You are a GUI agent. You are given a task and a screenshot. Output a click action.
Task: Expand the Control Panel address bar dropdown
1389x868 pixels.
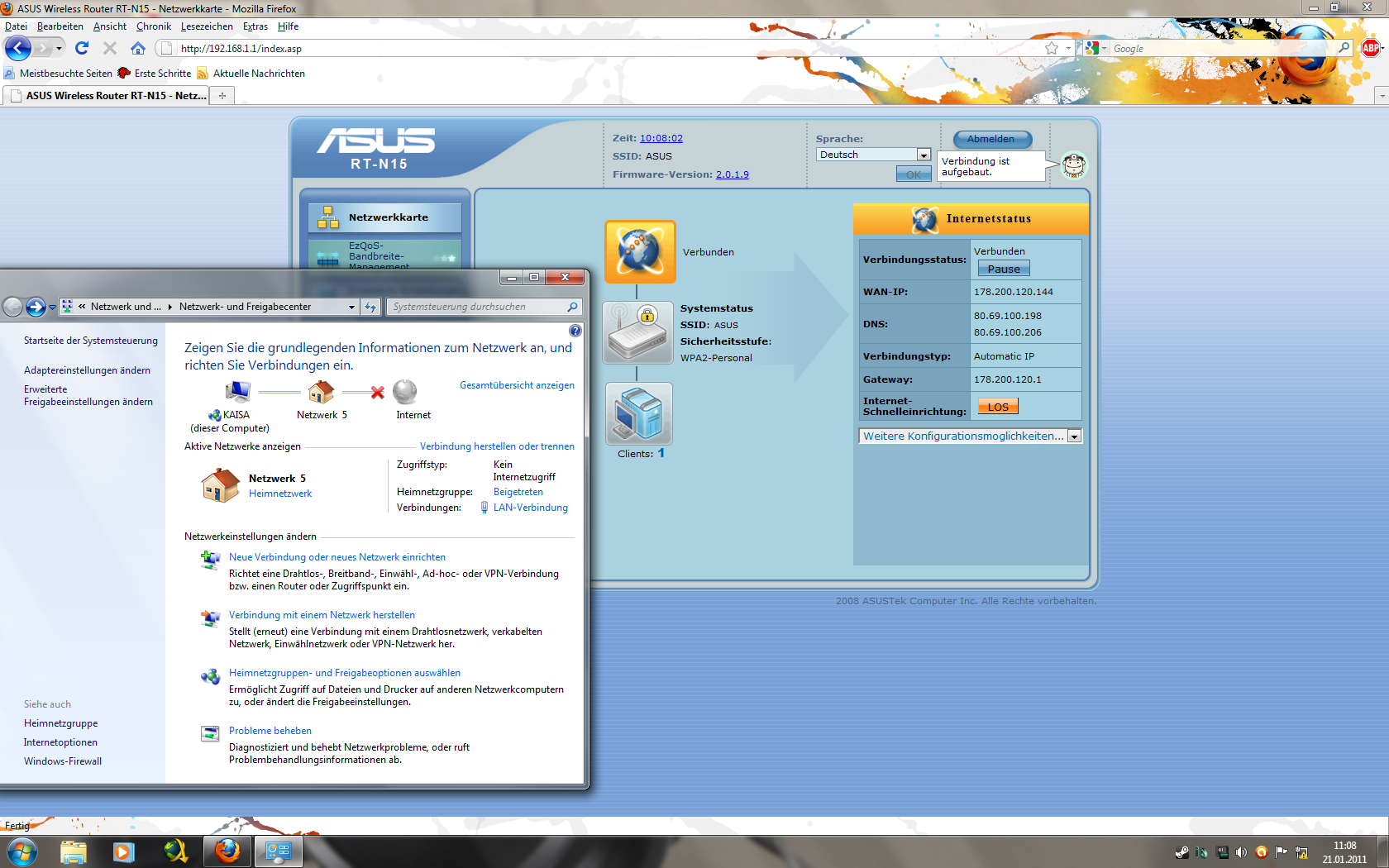[x=351, y=307]
